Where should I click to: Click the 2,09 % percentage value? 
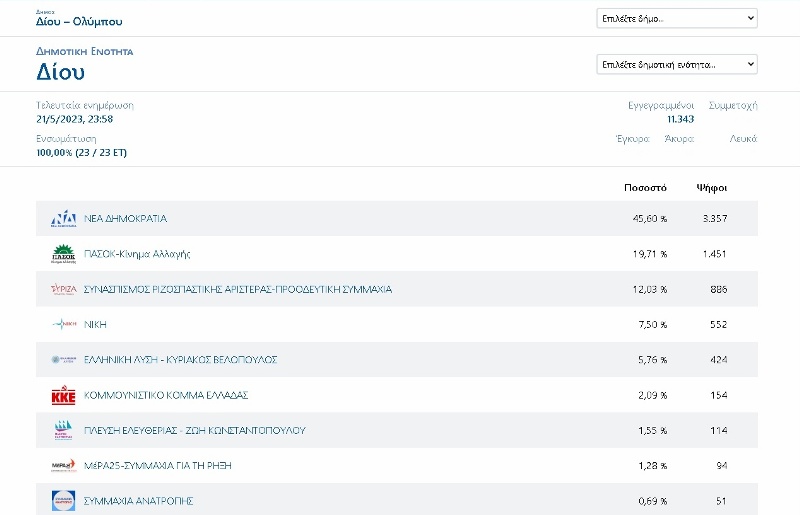(x=653, y=395)
